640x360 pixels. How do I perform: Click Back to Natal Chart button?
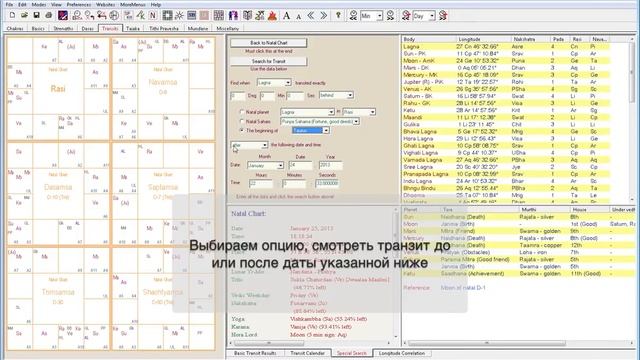269,42
